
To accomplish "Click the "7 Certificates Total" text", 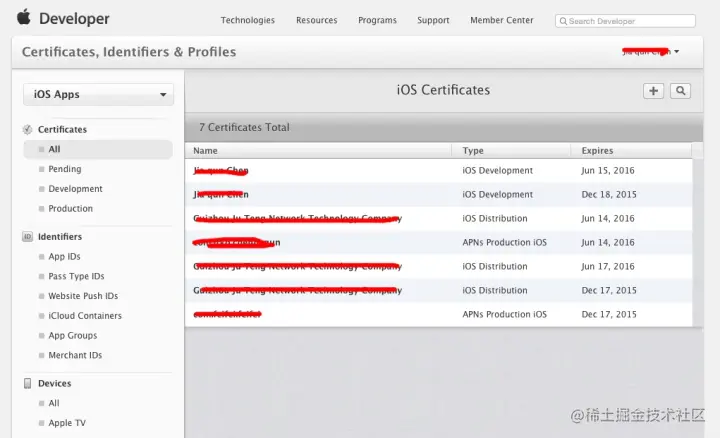I will click(244, 127).
